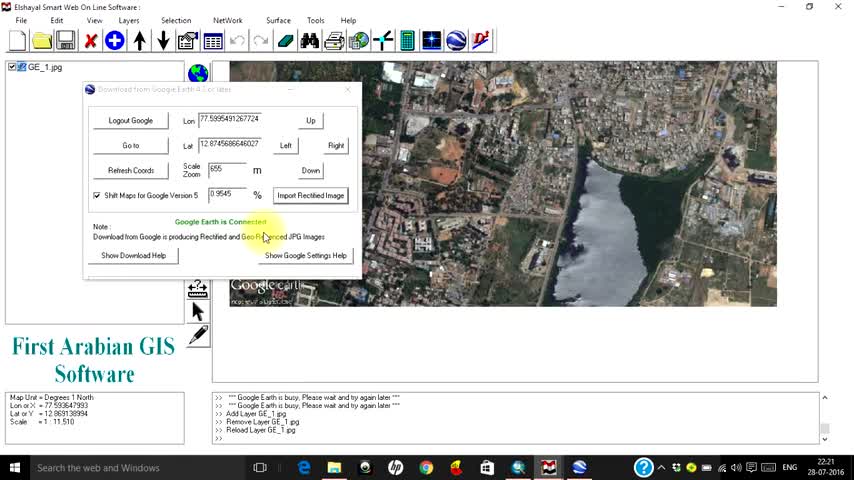The height and width of the screenshot is (480, 854).
Task: Close the Google Earth download dialog
Action: click(347, 89)
